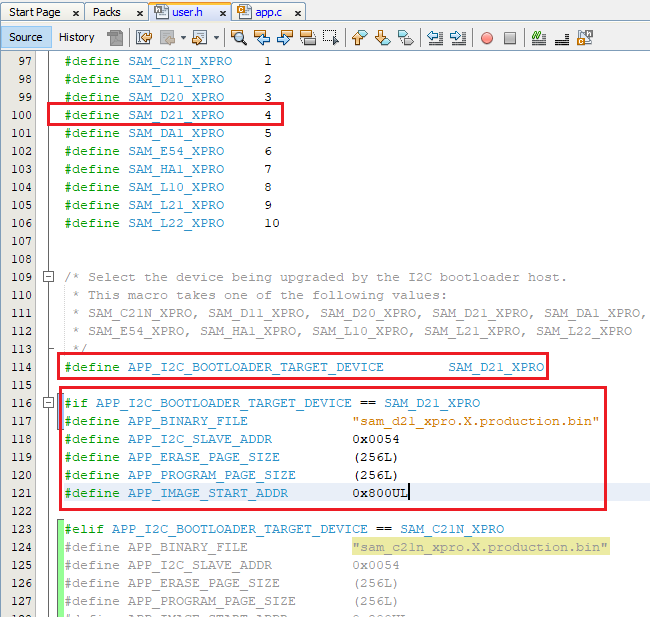
Task: Close the user.h tab
Action: tap(223, 14)
